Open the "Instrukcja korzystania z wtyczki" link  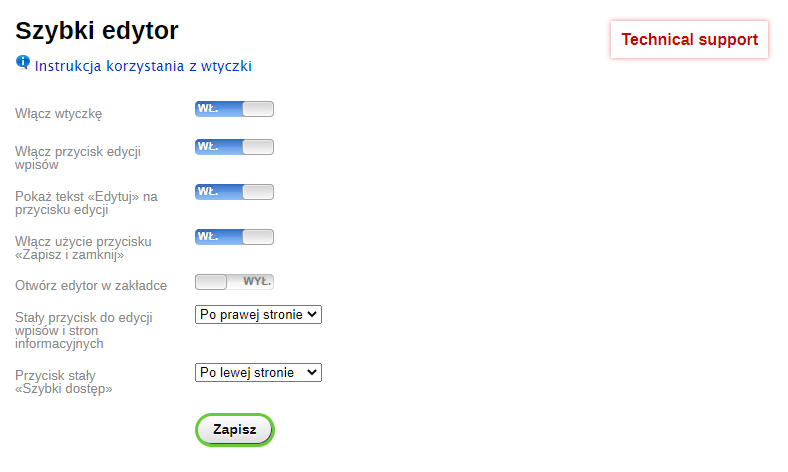143,66
